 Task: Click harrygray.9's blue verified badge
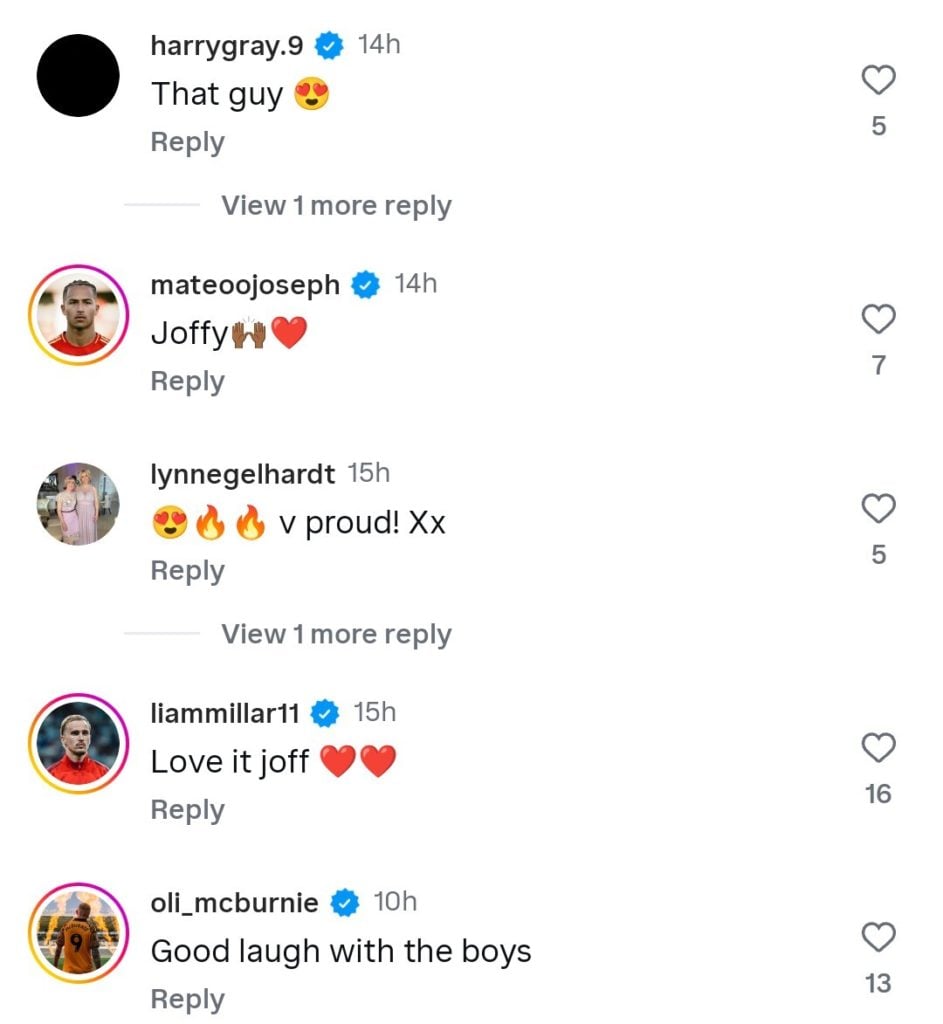coord(329,44)
